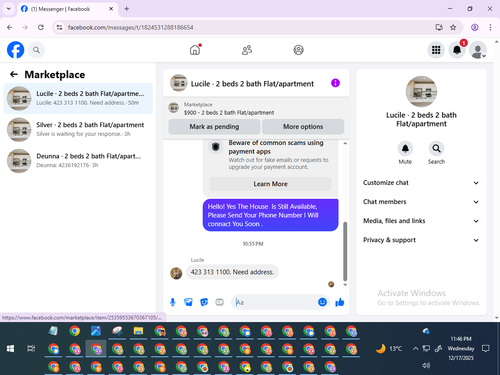Open the purple conversation information icon

(x=335, y=83)
